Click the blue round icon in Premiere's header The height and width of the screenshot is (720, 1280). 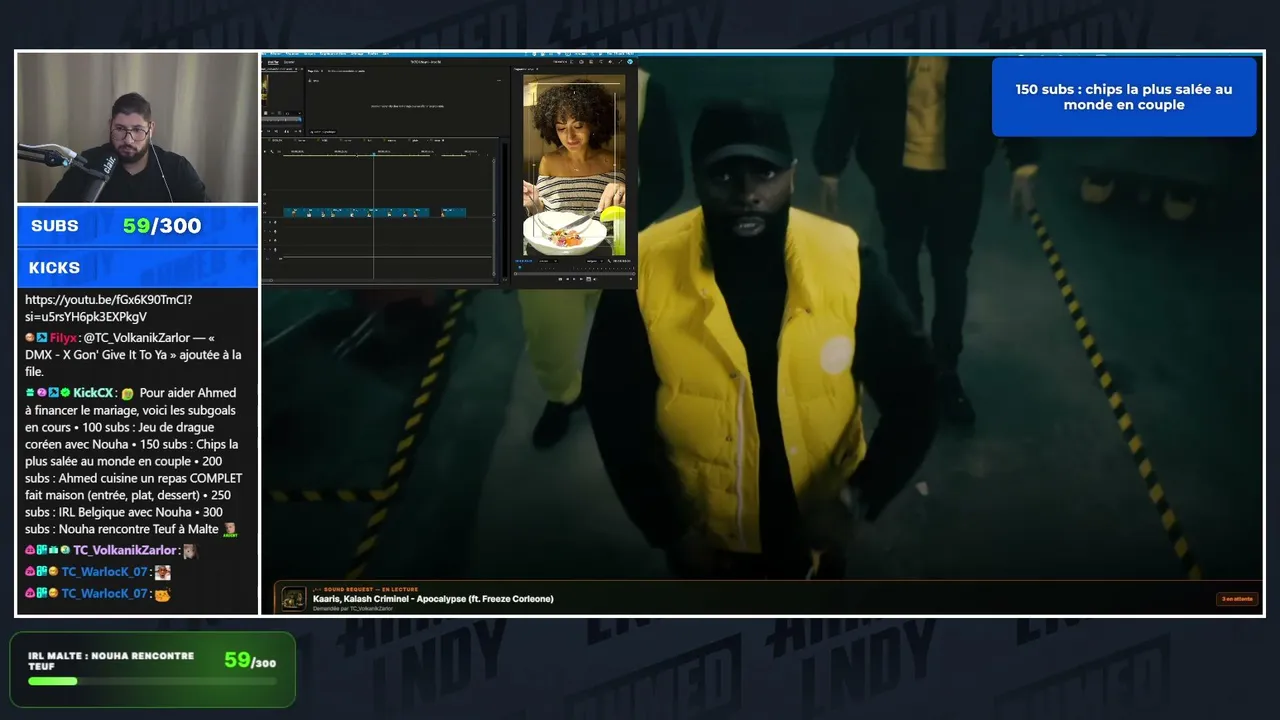tap(630, 61)
